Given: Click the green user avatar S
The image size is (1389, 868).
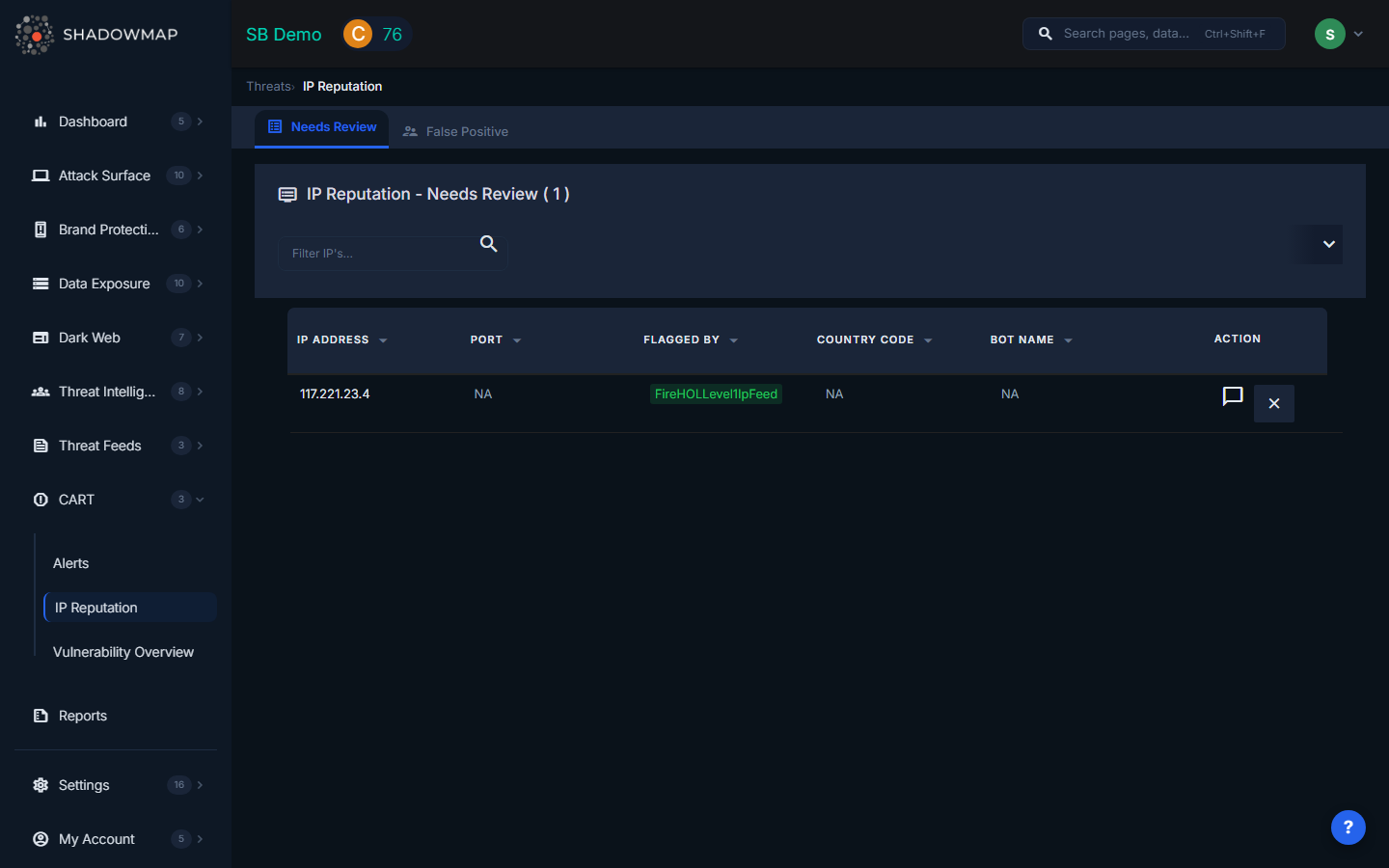Looking at the screenshot, I should [x=1329, y=34].
